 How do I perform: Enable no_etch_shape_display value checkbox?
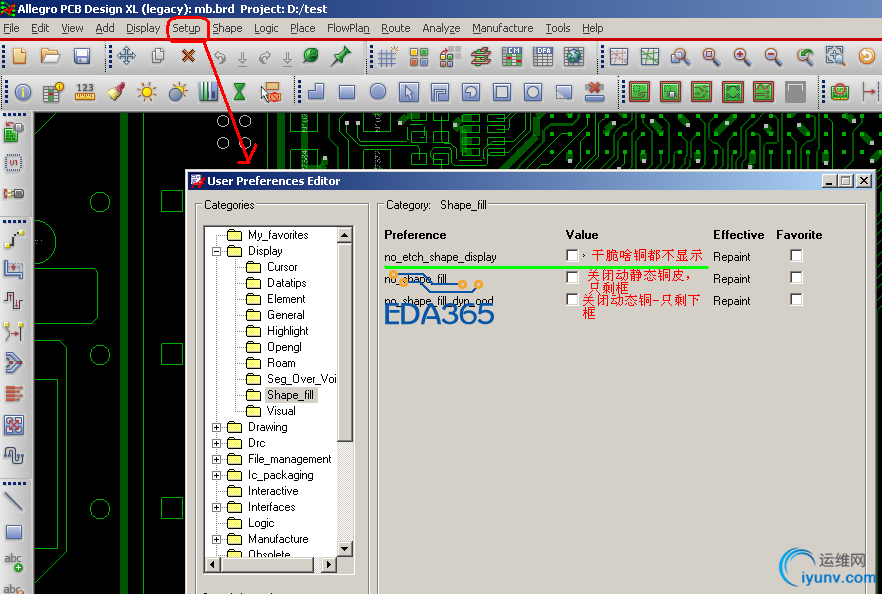[x=572, y=255]
